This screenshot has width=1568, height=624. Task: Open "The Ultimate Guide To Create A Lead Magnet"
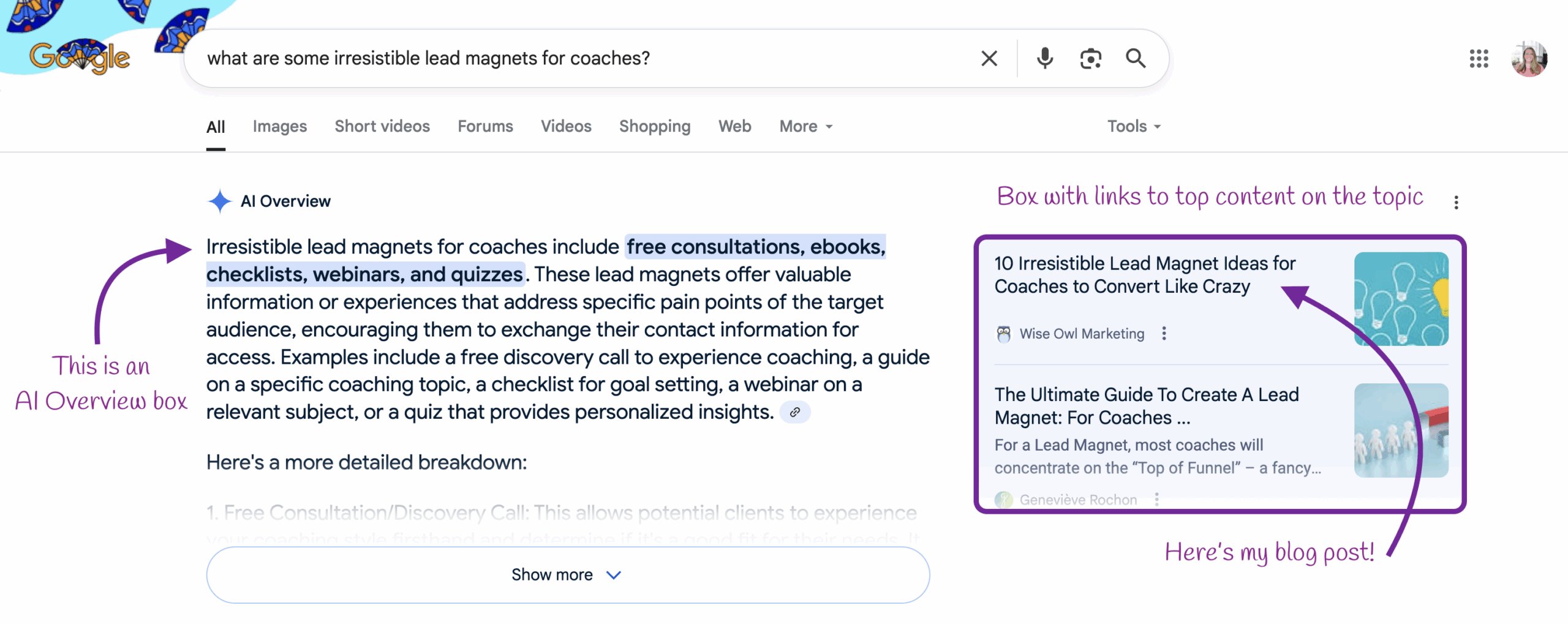[x=1147, y=406]
